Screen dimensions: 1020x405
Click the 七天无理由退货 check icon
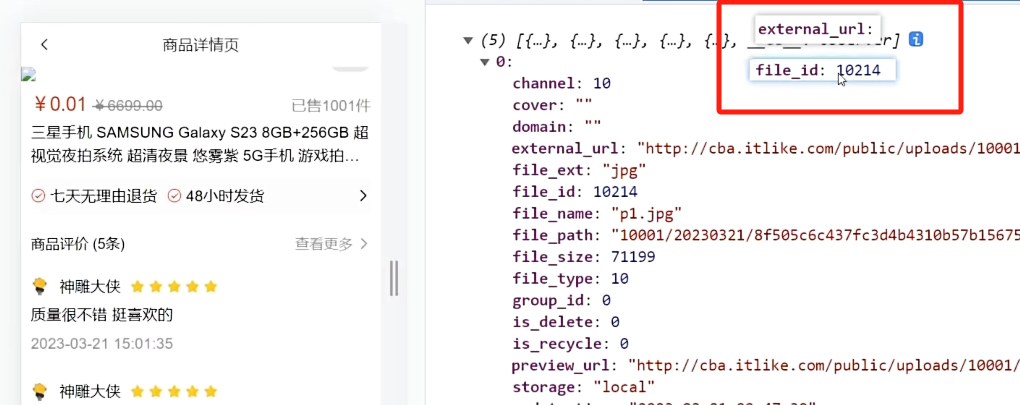[x=38, y=196]
